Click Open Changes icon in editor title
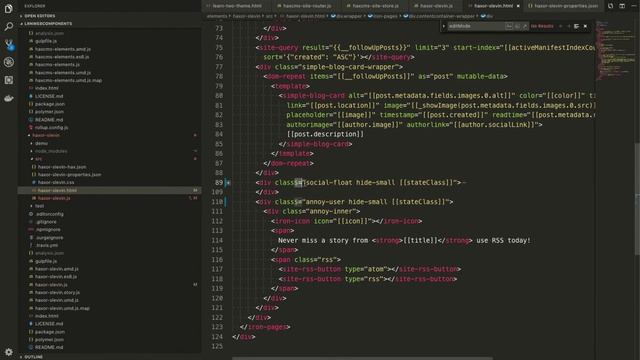 610,6
